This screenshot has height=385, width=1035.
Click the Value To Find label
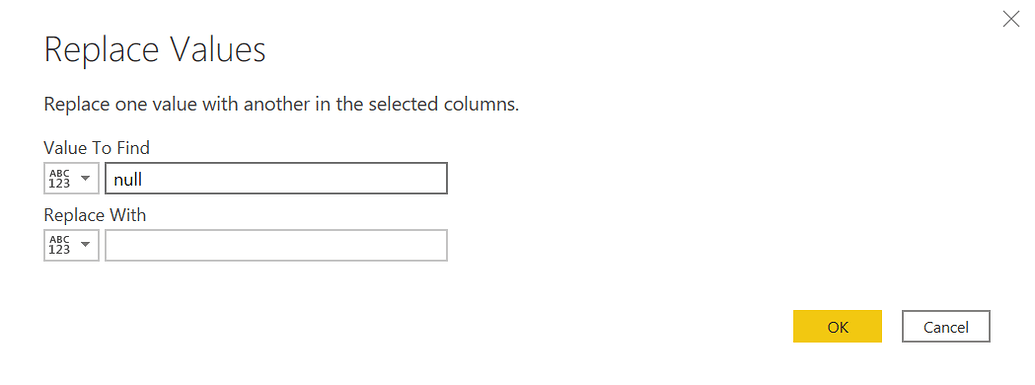[x=96, y=147]
